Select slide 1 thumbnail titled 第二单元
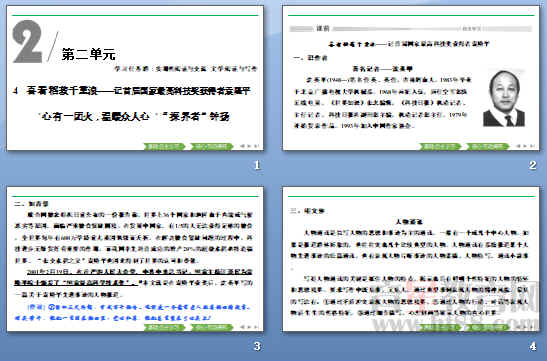Screen dimensions: 547x361 click(135, 78)
